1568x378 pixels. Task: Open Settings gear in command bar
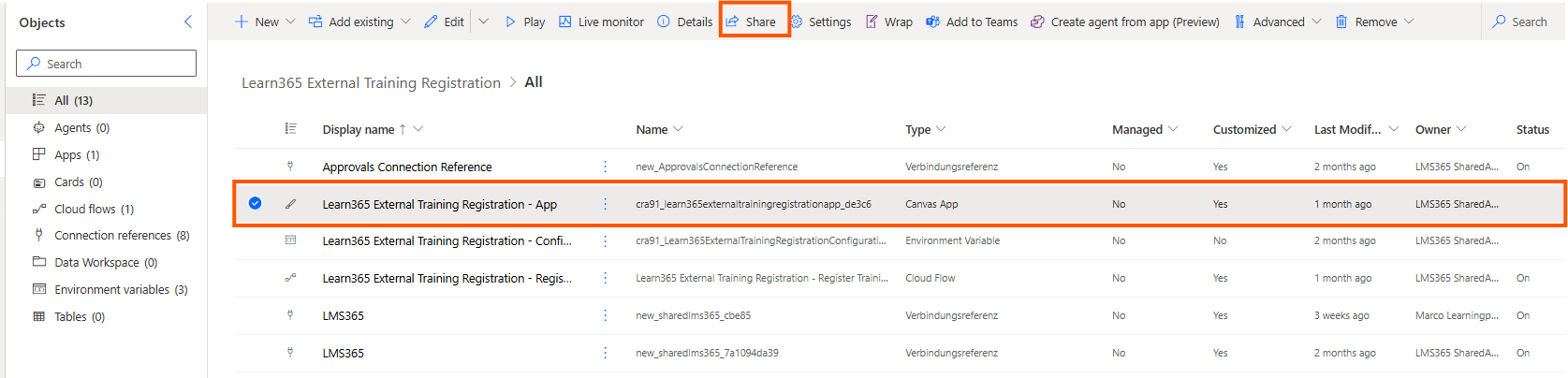click(797, 22)
